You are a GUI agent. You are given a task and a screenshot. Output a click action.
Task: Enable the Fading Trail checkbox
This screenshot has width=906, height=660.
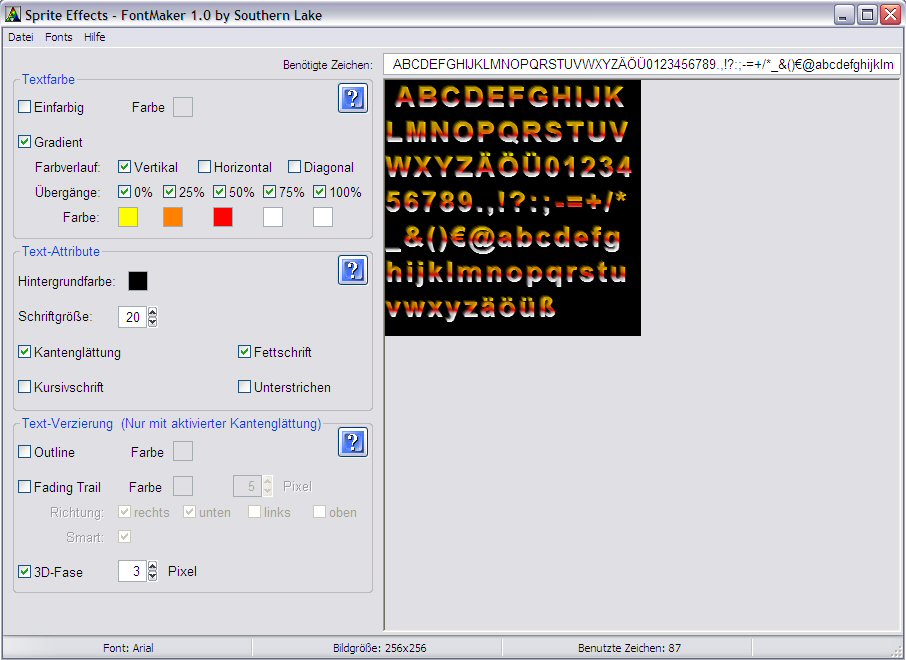(24, 487)
